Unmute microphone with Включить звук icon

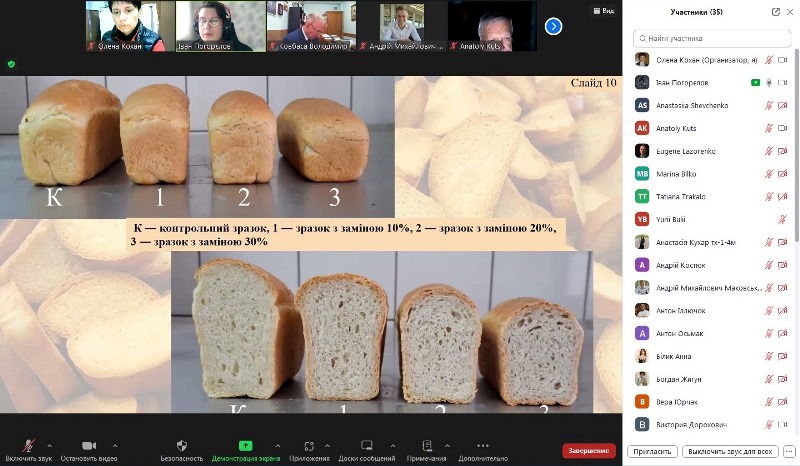click(x=29, y=446)
